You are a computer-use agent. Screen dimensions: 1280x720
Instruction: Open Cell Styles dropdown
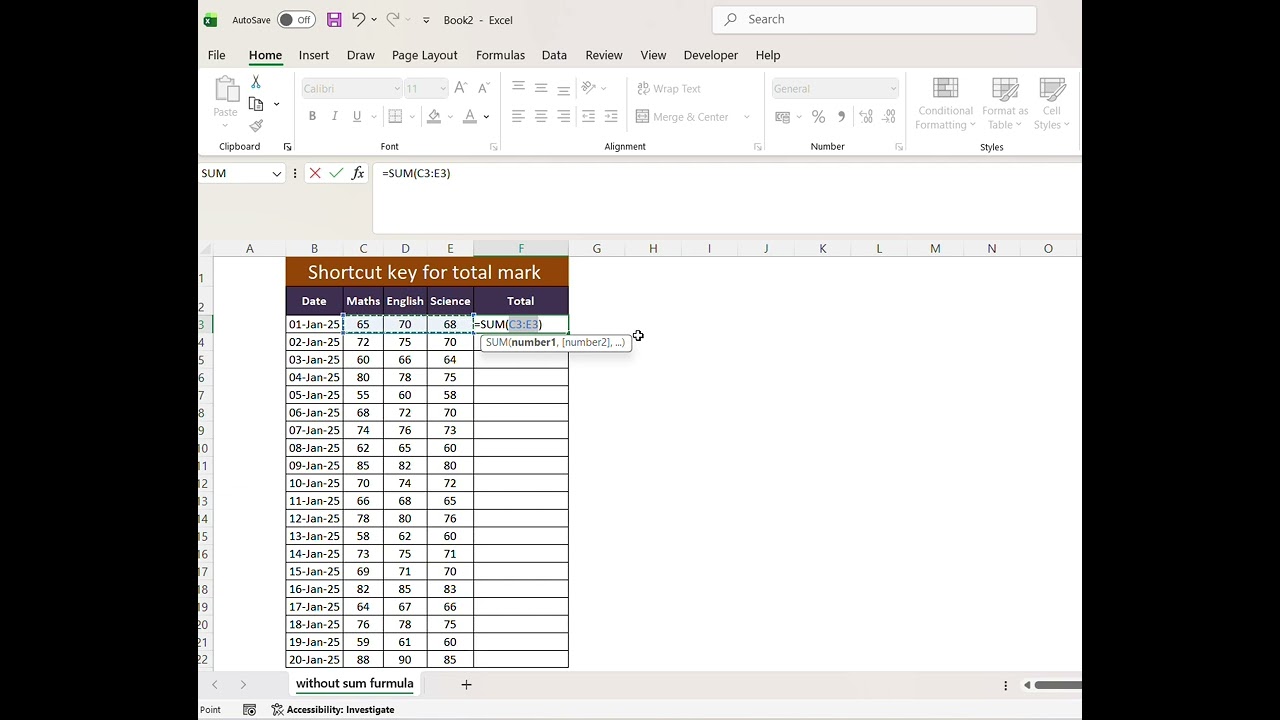tap(1052, 105)
